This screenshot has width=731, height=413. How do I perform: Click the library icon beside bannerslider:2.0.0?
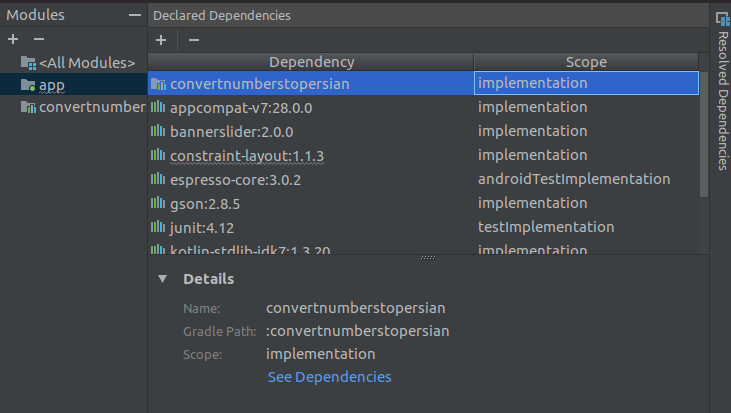[158, 131]
